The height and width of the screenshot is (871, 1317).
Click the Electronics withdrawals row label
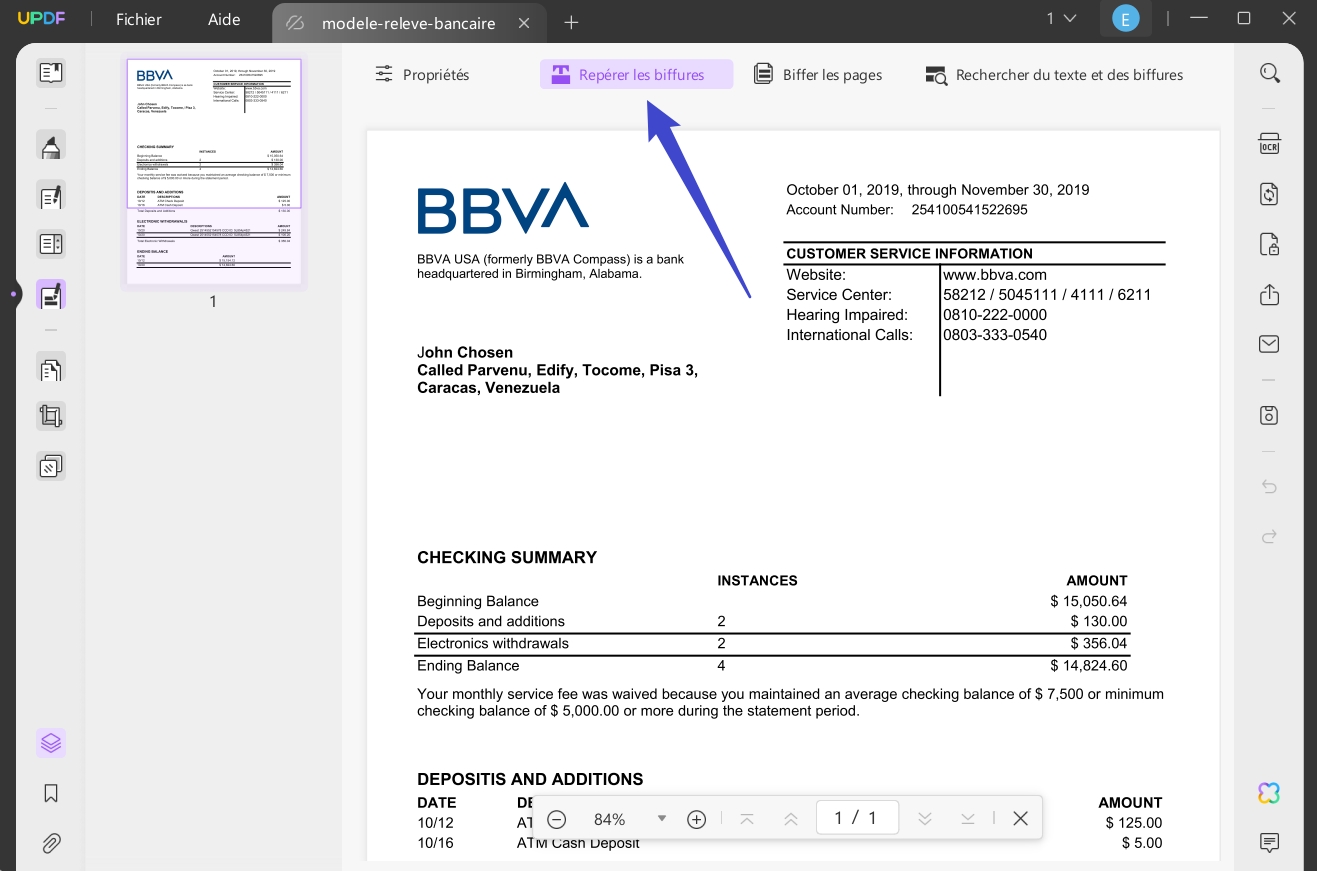[493, 644]
